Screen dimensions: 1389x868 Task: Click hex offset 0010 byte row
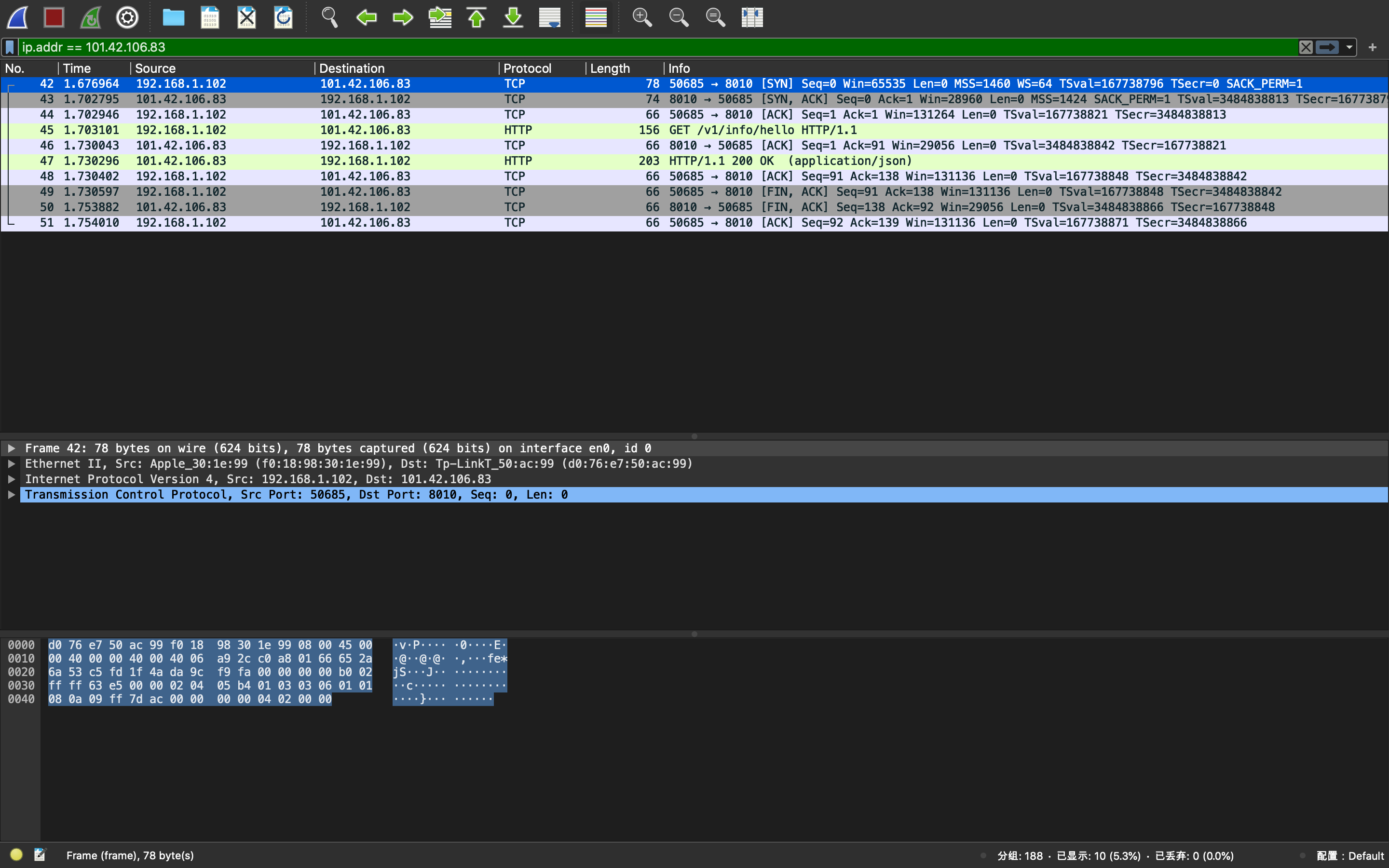pyautogui.click(x=210, y=659)
